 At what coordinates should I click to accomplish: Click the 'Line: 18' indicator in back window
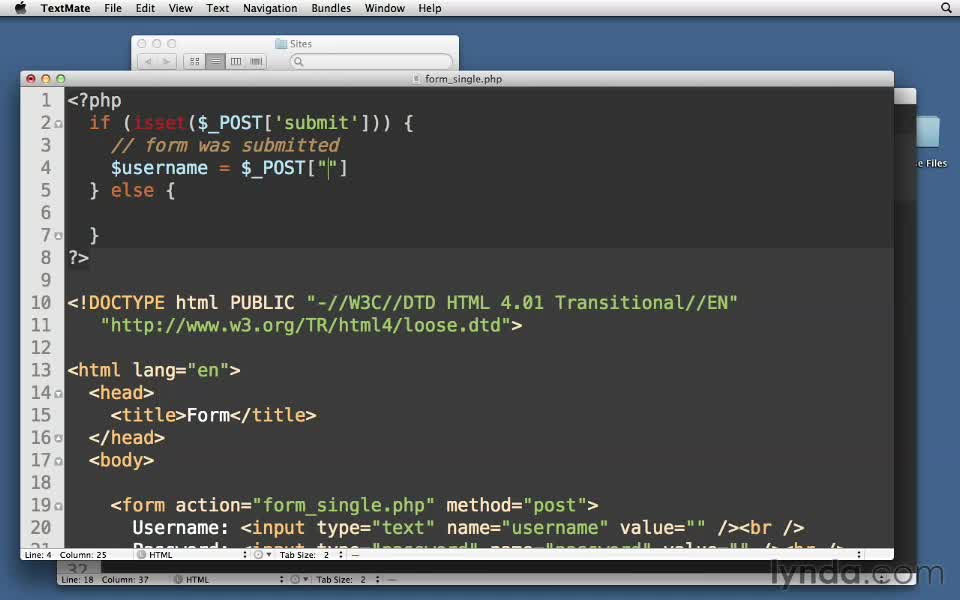pyautogui.click(x=77, y=579)
